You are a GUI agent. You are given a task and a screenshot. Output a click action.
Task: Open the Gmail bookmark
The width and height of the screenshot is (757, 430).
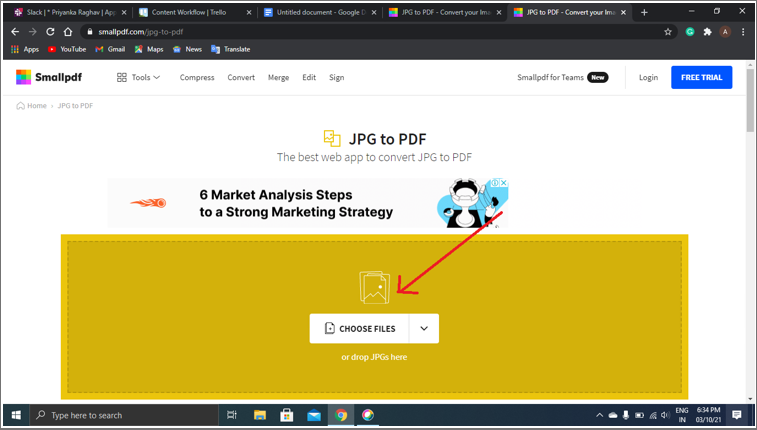coord(110,49)
